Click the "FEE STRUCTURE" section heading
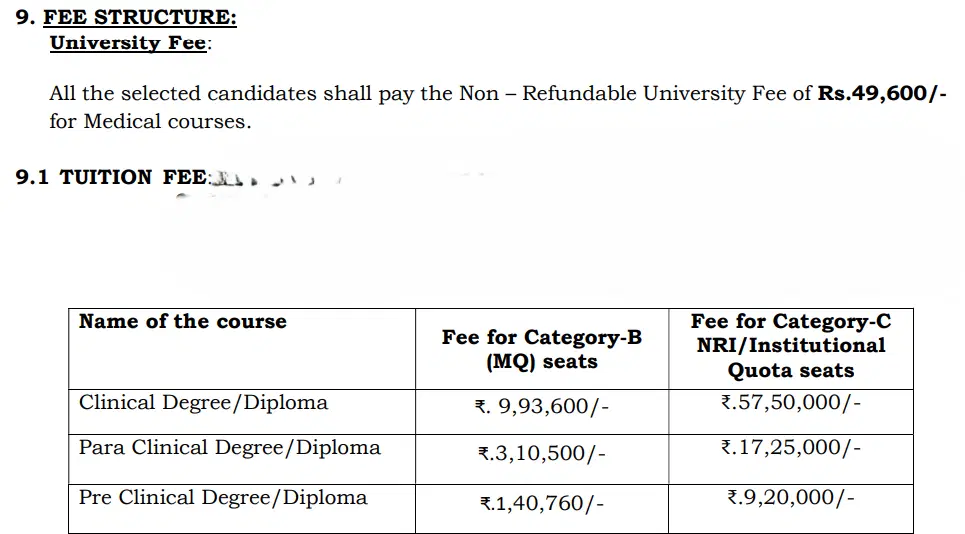Screen dimensions: 965x534 140,18
